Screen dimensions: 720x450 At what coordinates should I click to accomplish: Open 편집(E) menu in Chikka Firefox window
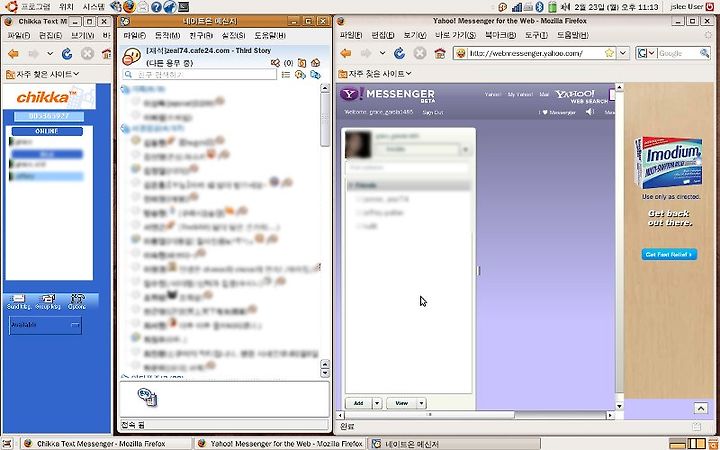coord(51,35)
